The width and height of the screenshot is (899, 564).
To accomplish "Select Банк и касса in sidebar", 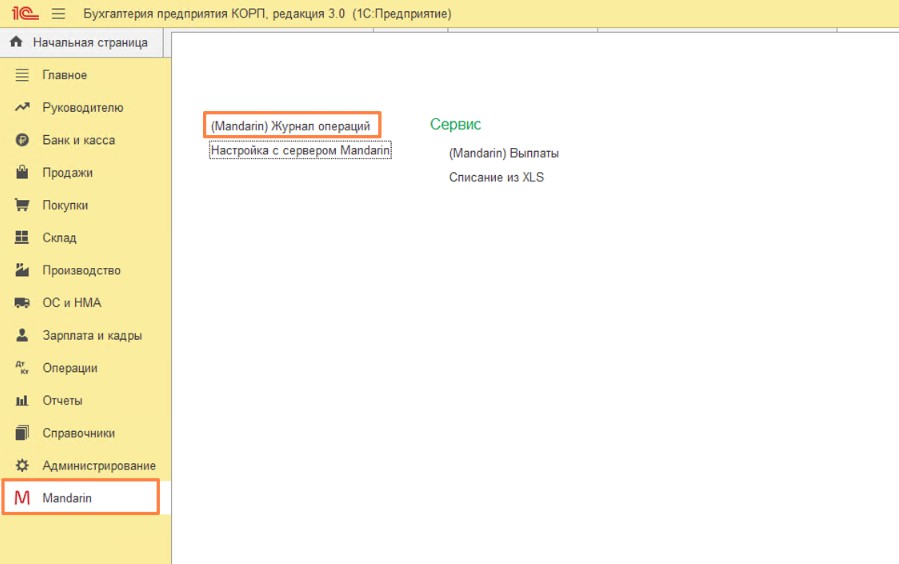I will (79, 140).
